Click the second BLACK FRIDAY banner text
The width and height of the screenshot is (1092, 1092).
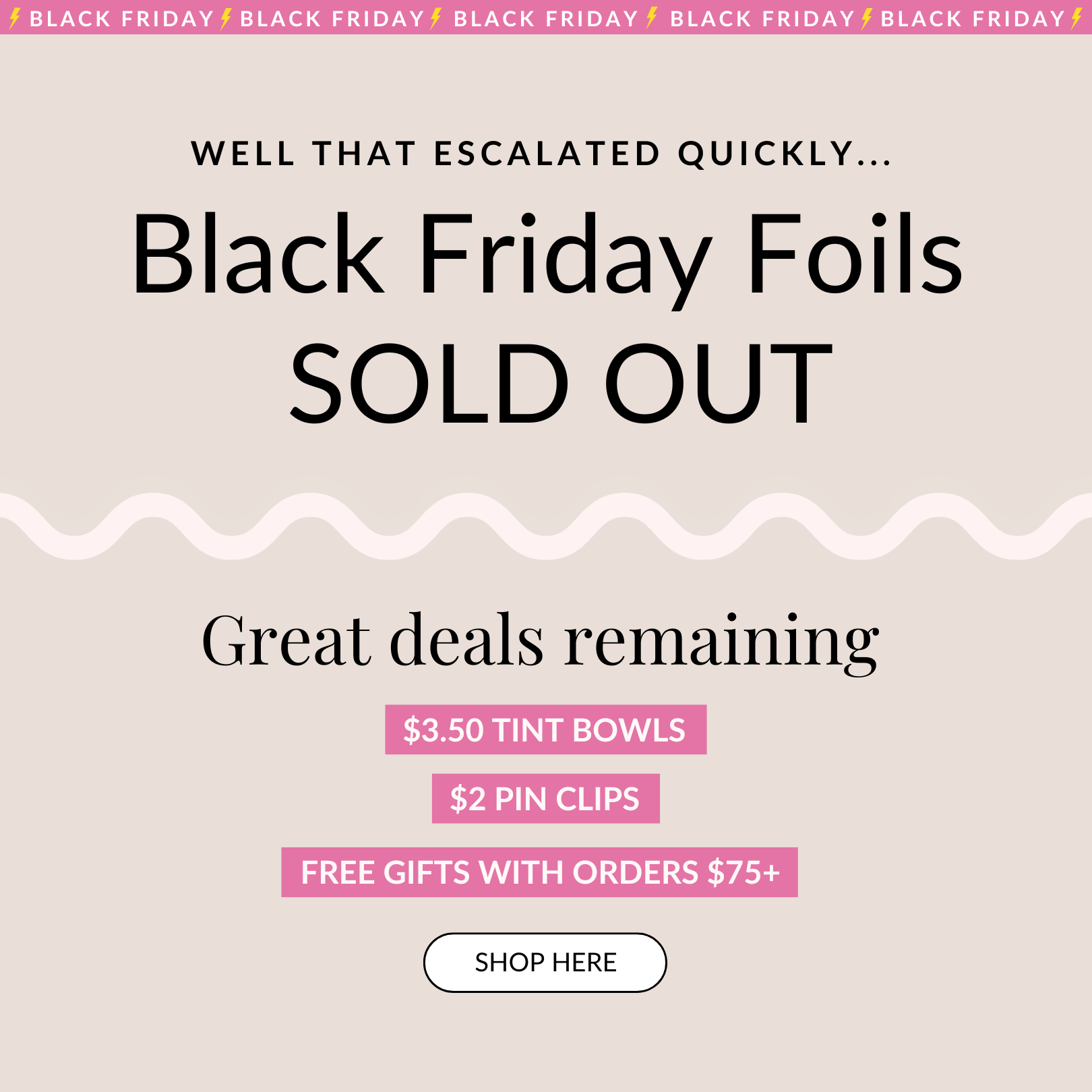coord(332,19)
